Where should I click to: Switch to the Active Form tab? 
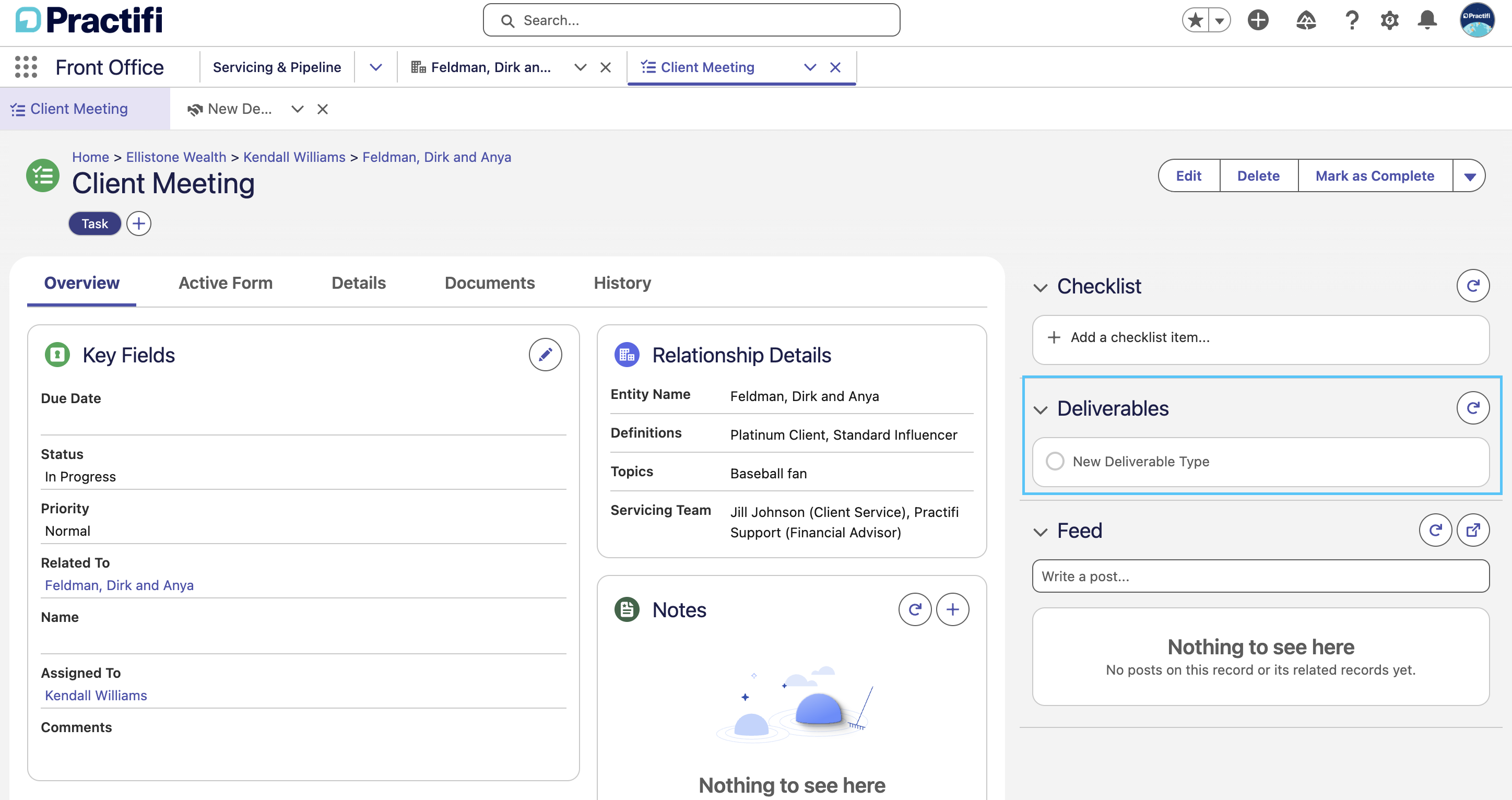pos(226,283)
